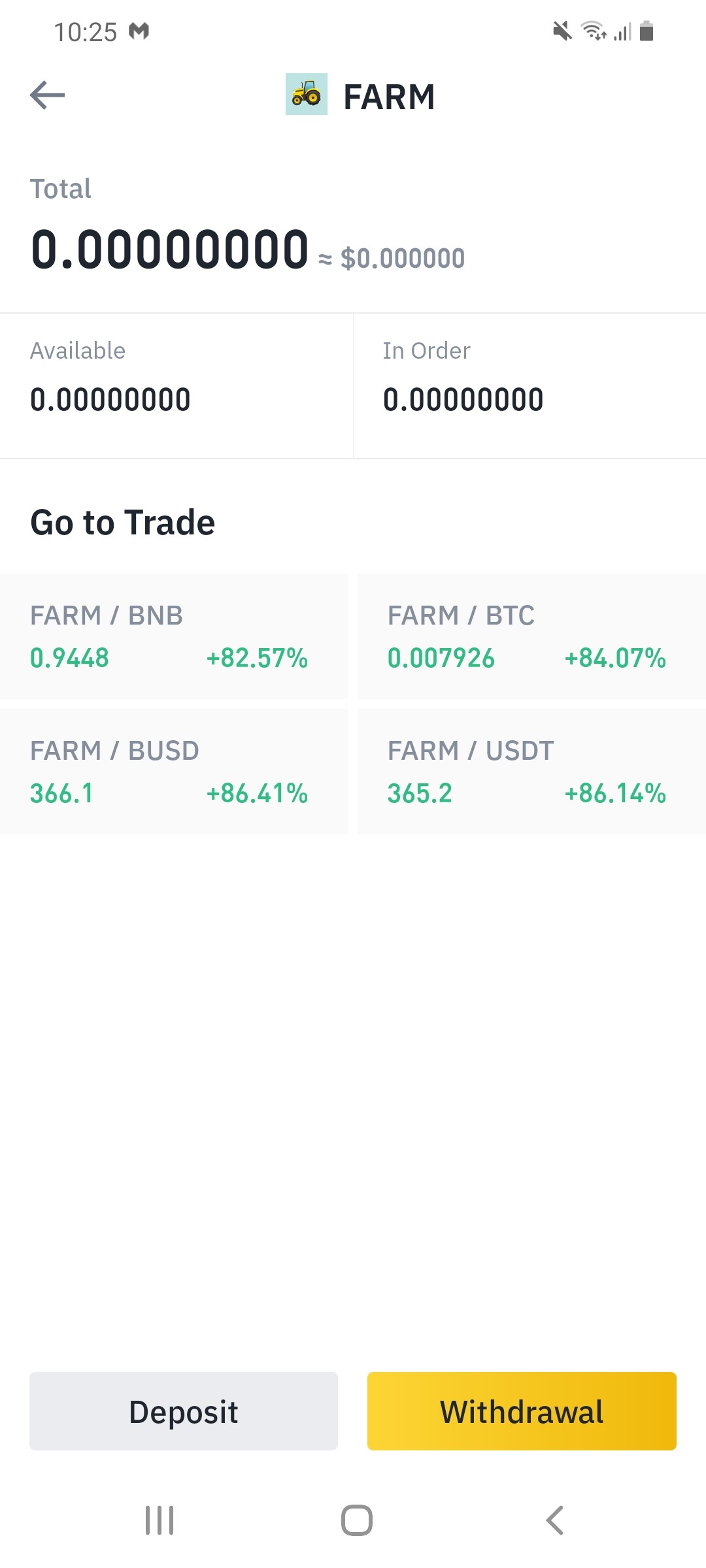Tap the Go to Trade heading
Viewport: 706px width, 1568px height.
123,523
